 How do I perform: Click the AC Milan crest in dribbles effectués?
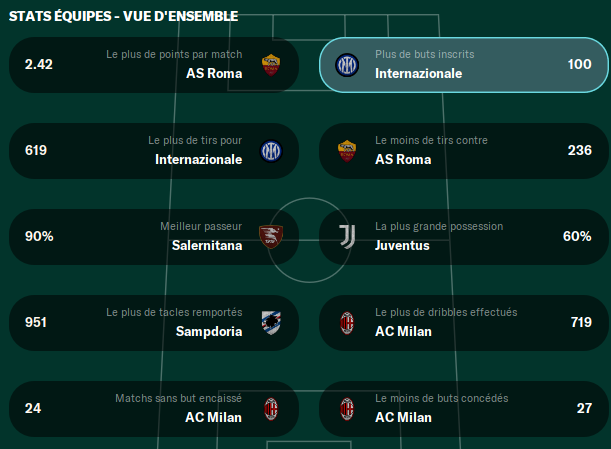(x=347, y=323)
